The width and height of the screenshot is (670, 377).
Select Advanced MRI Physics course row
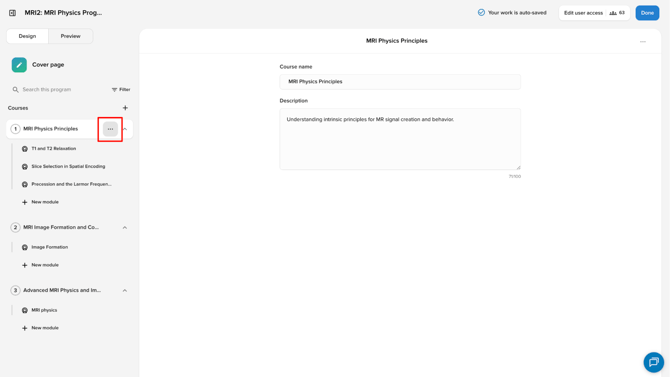click(x=69, y=291)
